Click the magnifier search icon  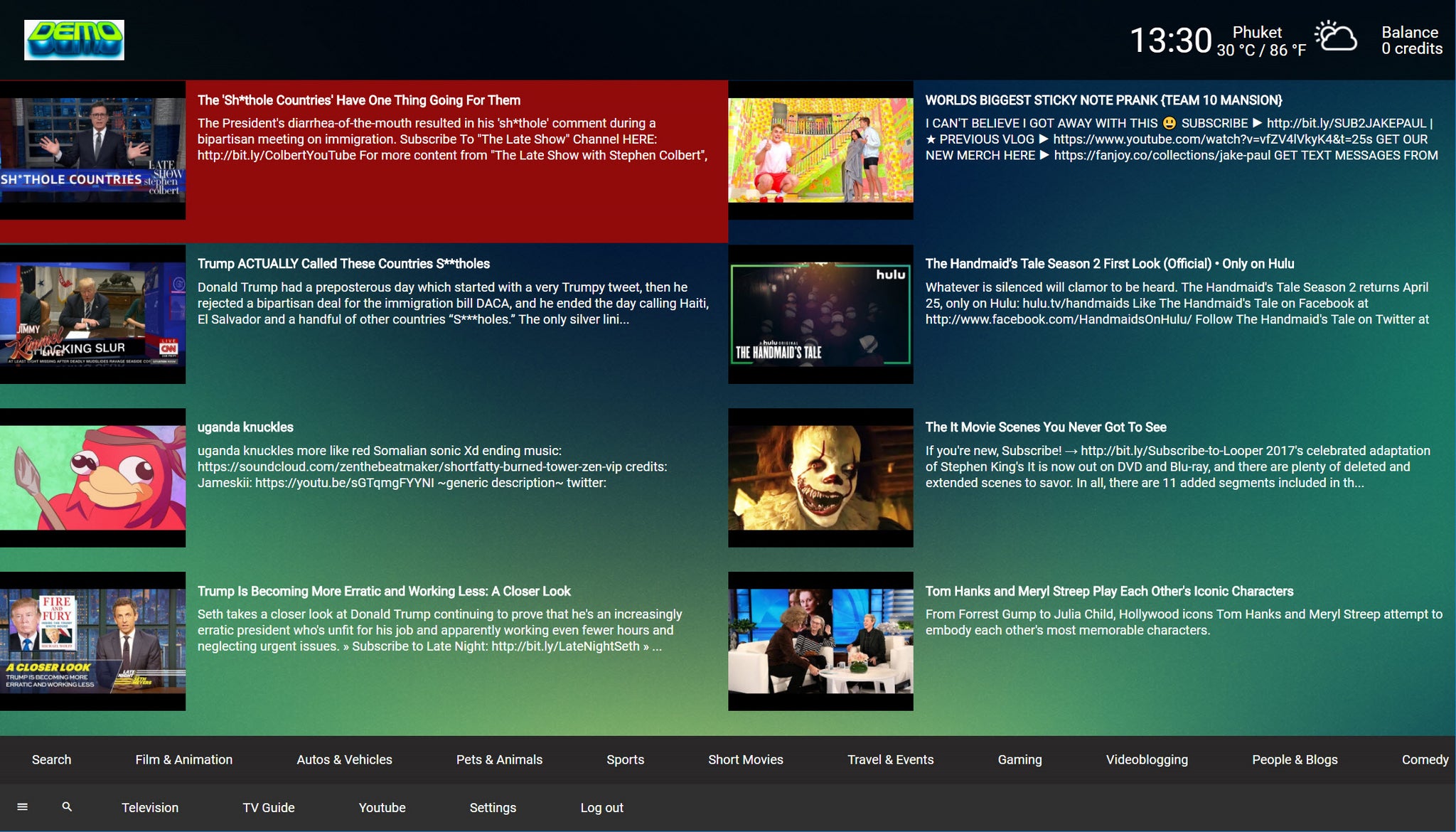[67, 806]
